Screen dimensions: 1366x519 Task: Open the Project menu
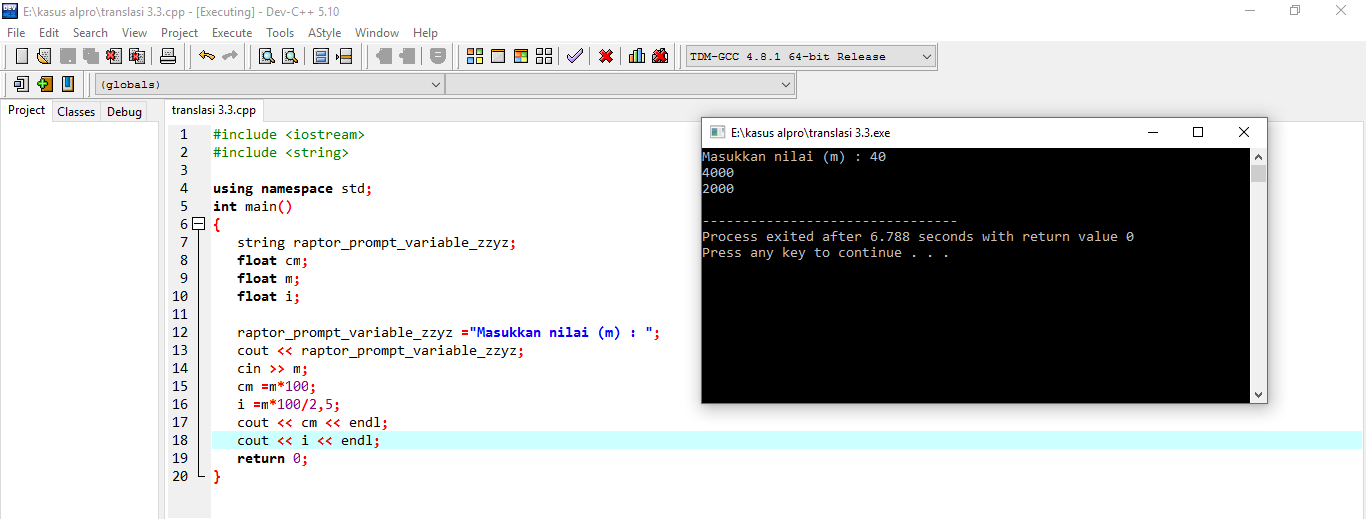click(x=180, y=33)
